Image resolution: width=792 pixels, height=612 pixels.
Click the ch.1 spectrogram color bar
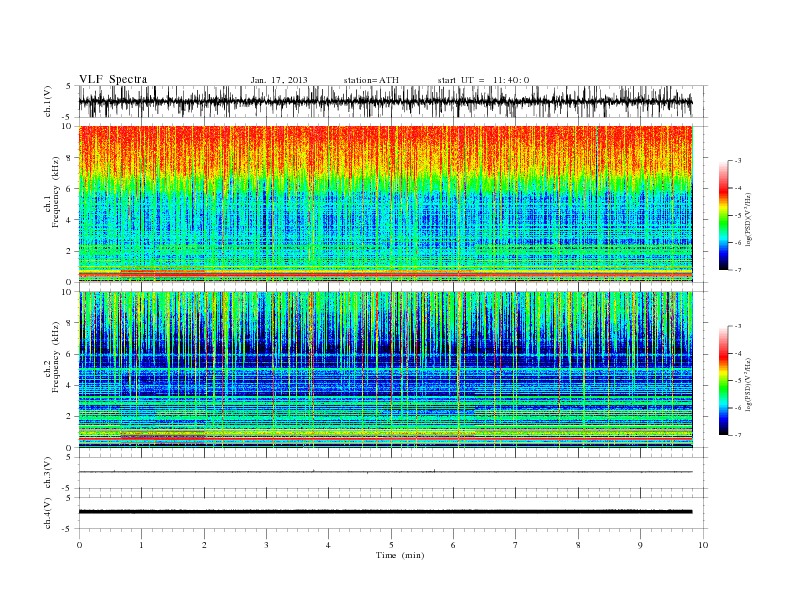pyautogui.click(x=723, y=216)
